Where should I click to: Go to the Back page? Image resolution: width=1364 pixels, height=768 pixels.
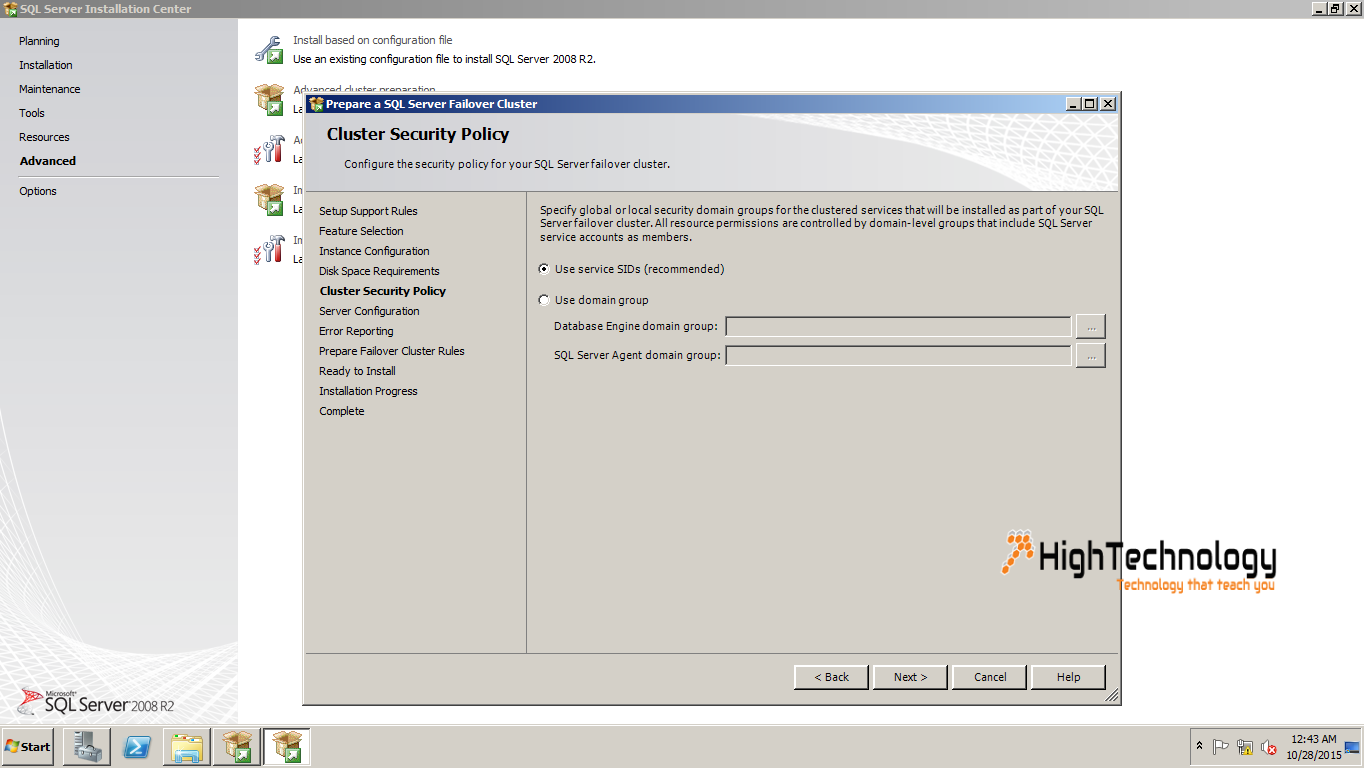click(831, 677)
